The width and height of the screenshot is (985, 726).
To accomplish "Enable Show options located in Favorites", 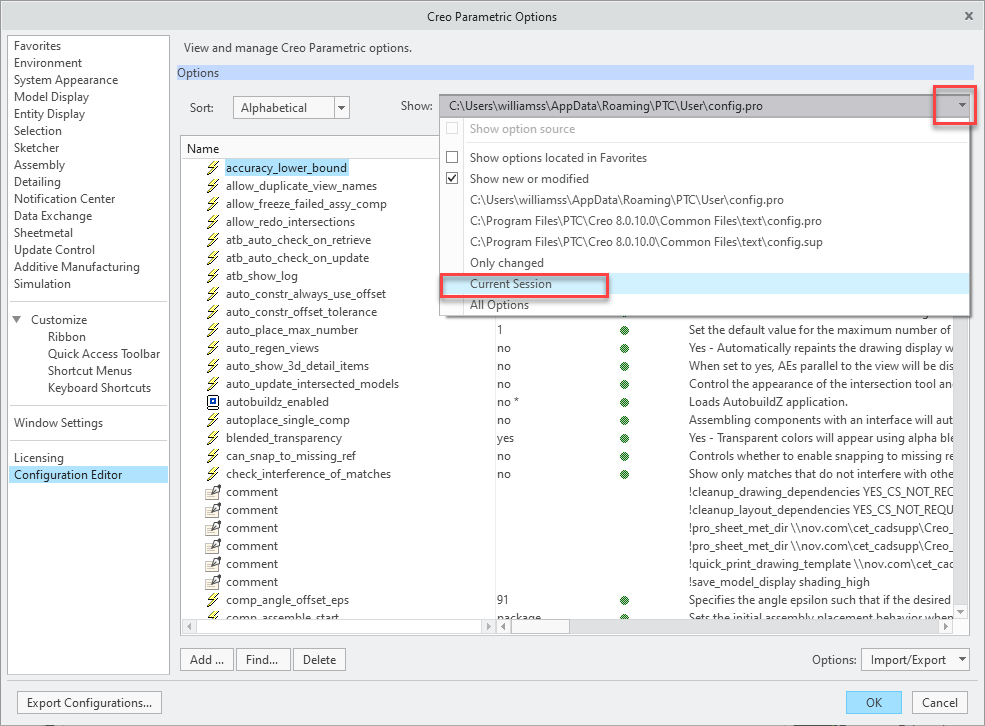I will point(452,158).
